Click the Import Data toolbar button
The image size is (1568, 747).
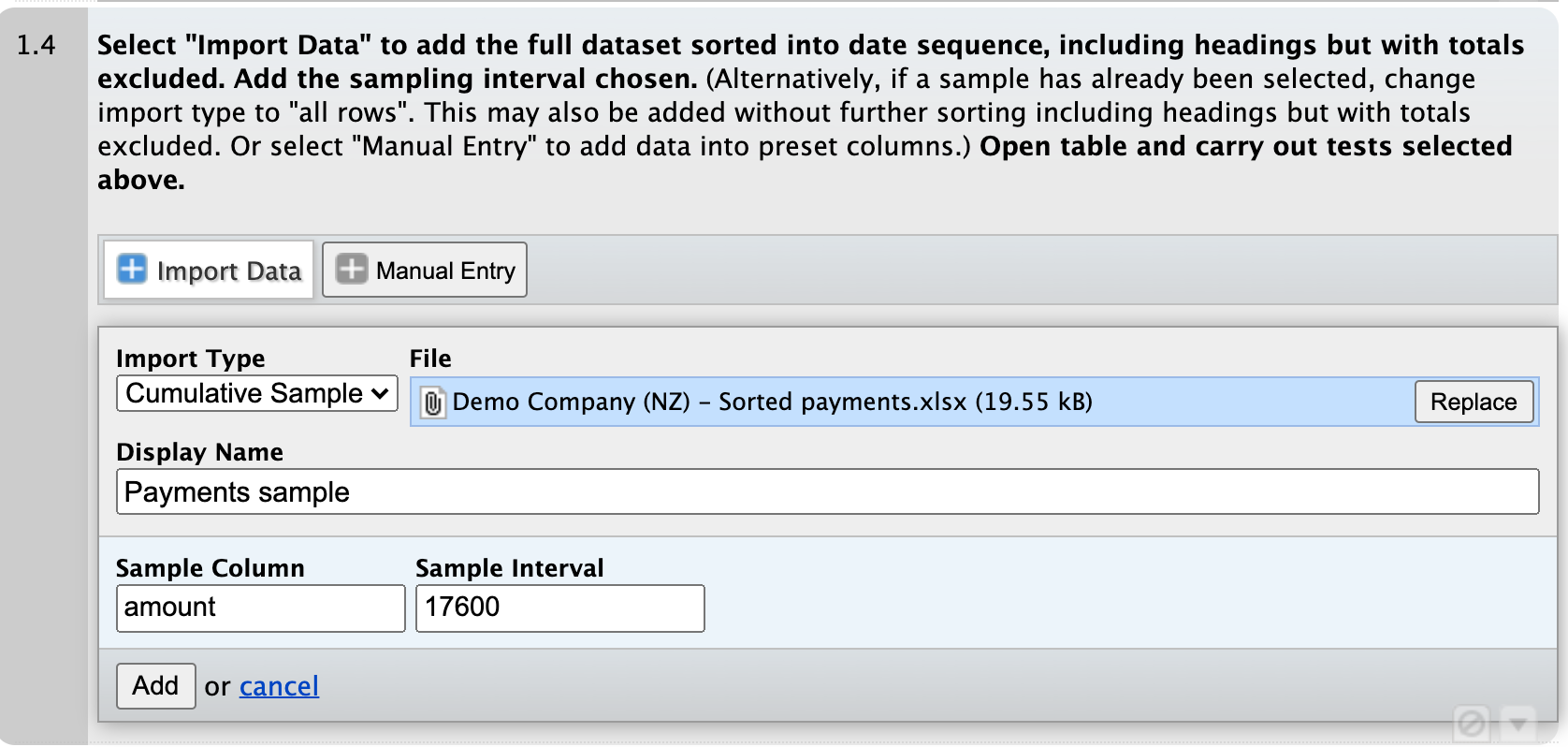tap(208, 270)
